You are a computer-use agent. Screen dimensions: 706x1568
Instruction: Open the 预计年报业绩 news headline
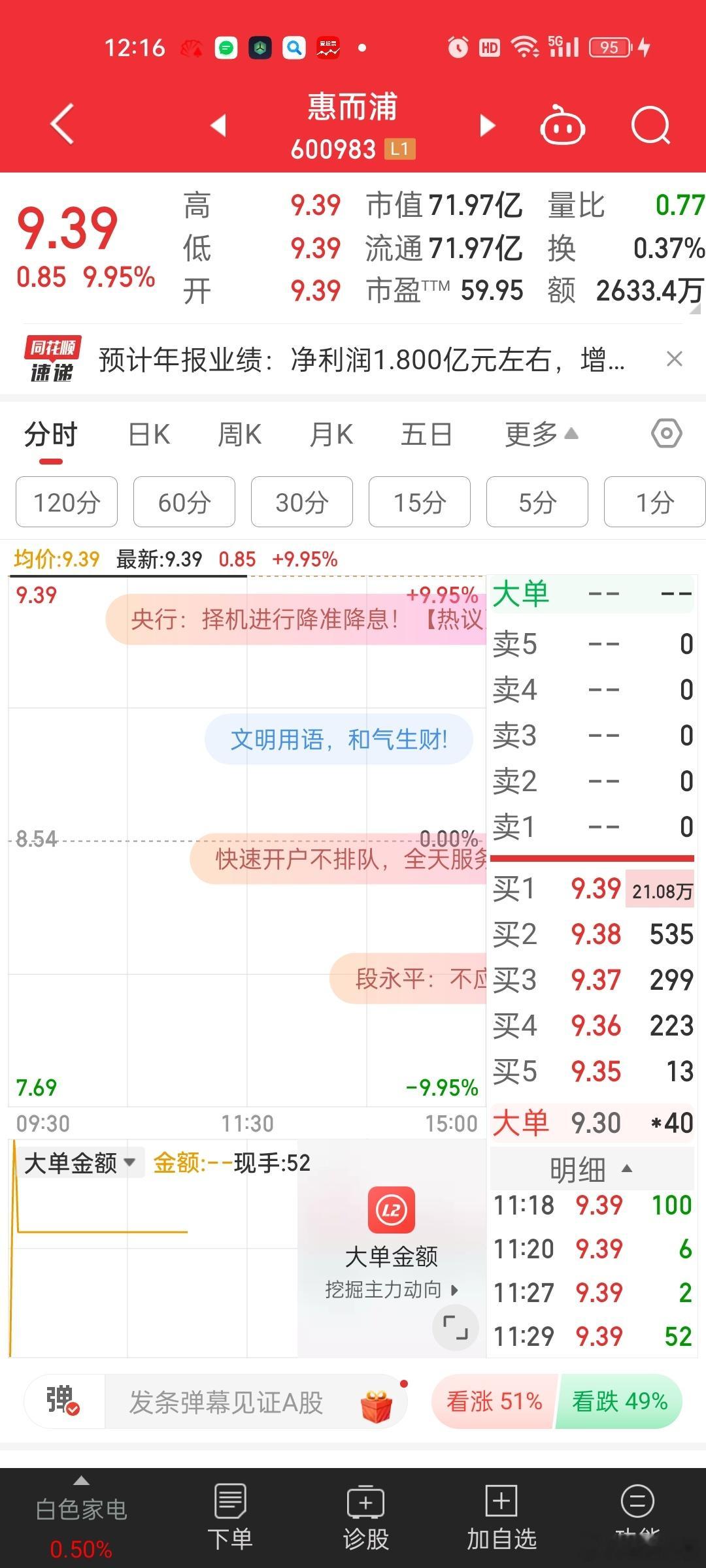361,359
